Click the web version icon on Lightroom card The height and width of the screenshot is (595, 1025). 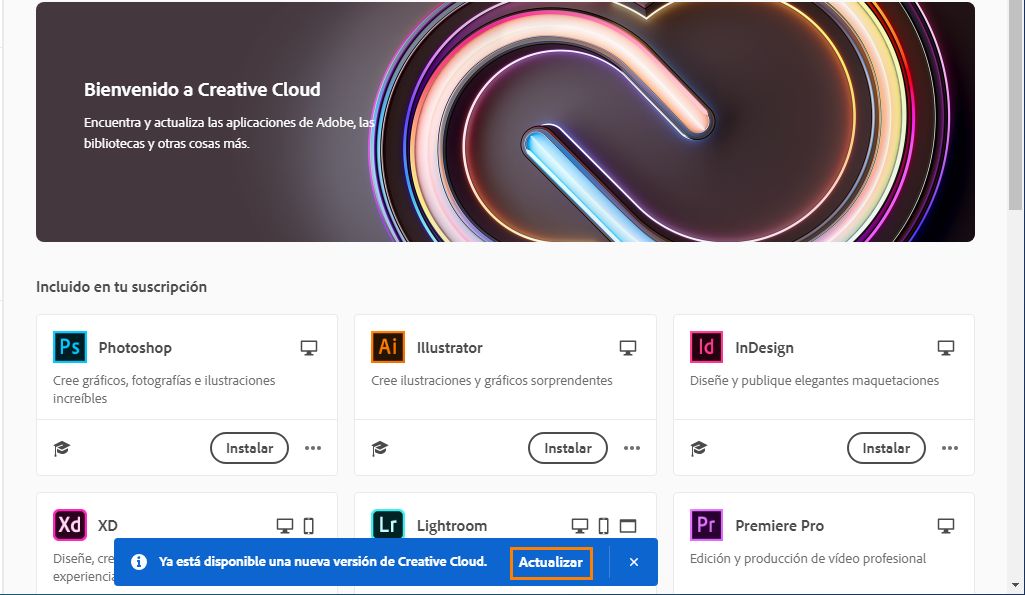pyautogui.click(x=627, y=524)
